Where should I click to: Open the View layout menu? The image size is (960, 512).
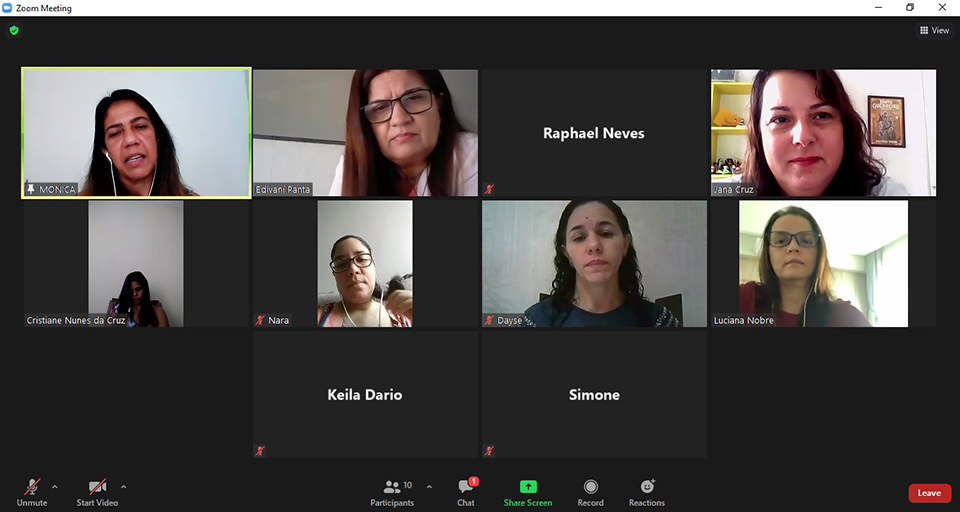[x=934, y=30]
